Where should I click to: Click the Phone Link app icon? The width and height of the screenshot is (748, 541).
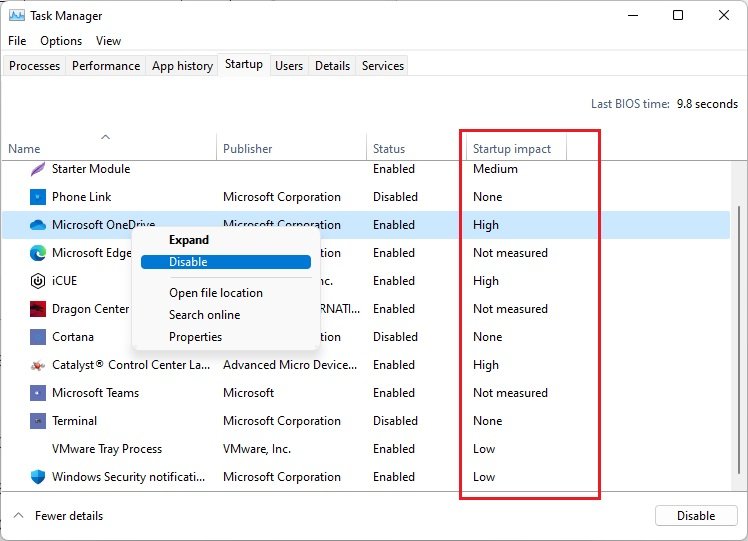pos(38,197)
